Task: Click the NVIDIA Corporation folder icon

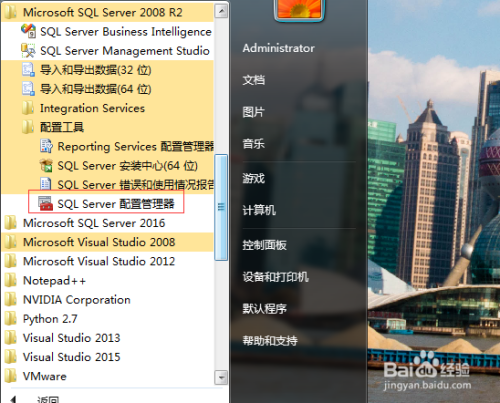Action: (10, 299)
